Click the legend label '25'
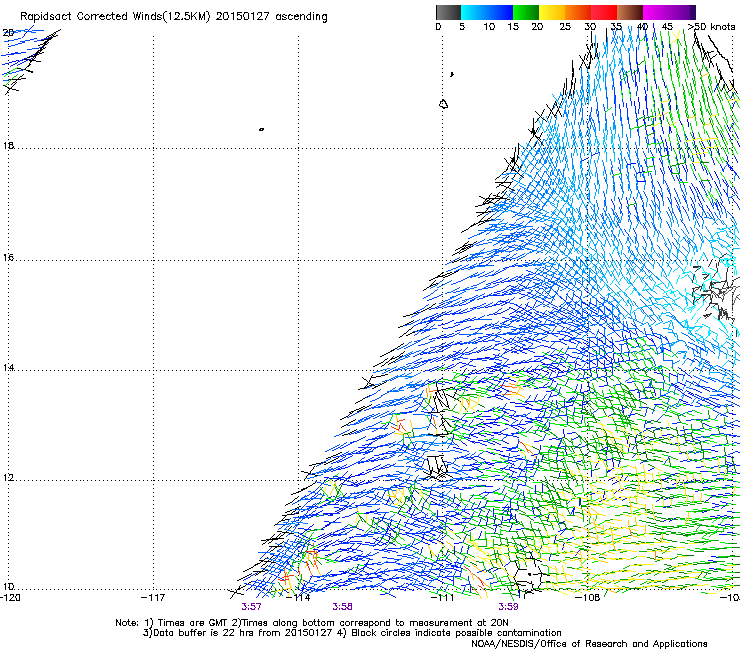 565,27
